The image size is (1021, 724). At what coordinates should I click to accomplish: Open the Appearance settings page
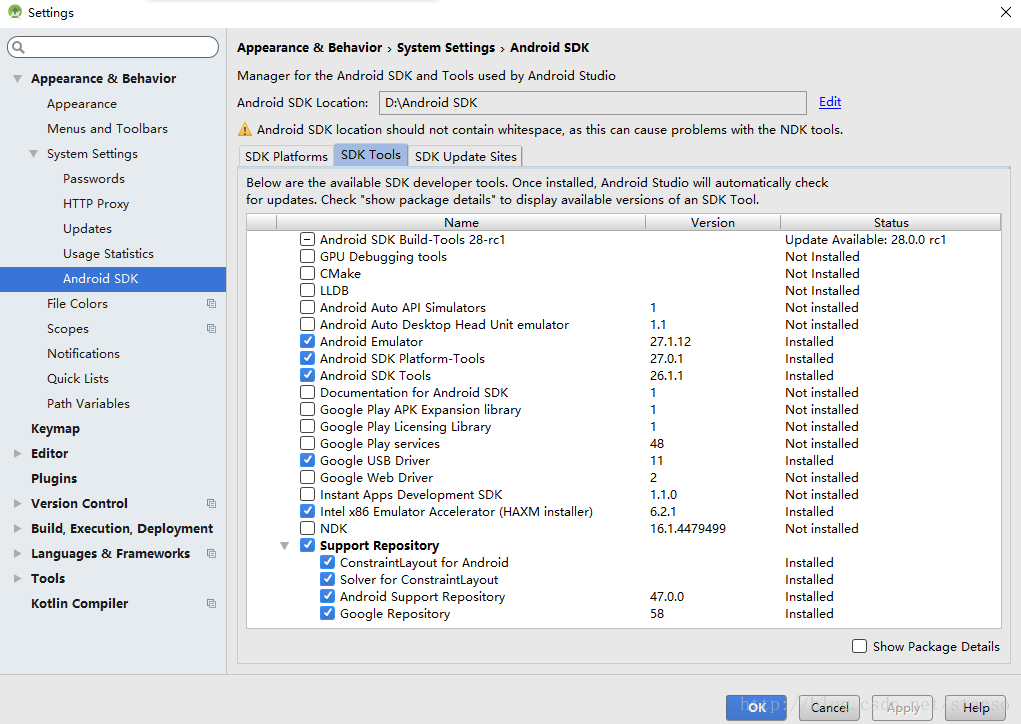[x=82, y=104]
